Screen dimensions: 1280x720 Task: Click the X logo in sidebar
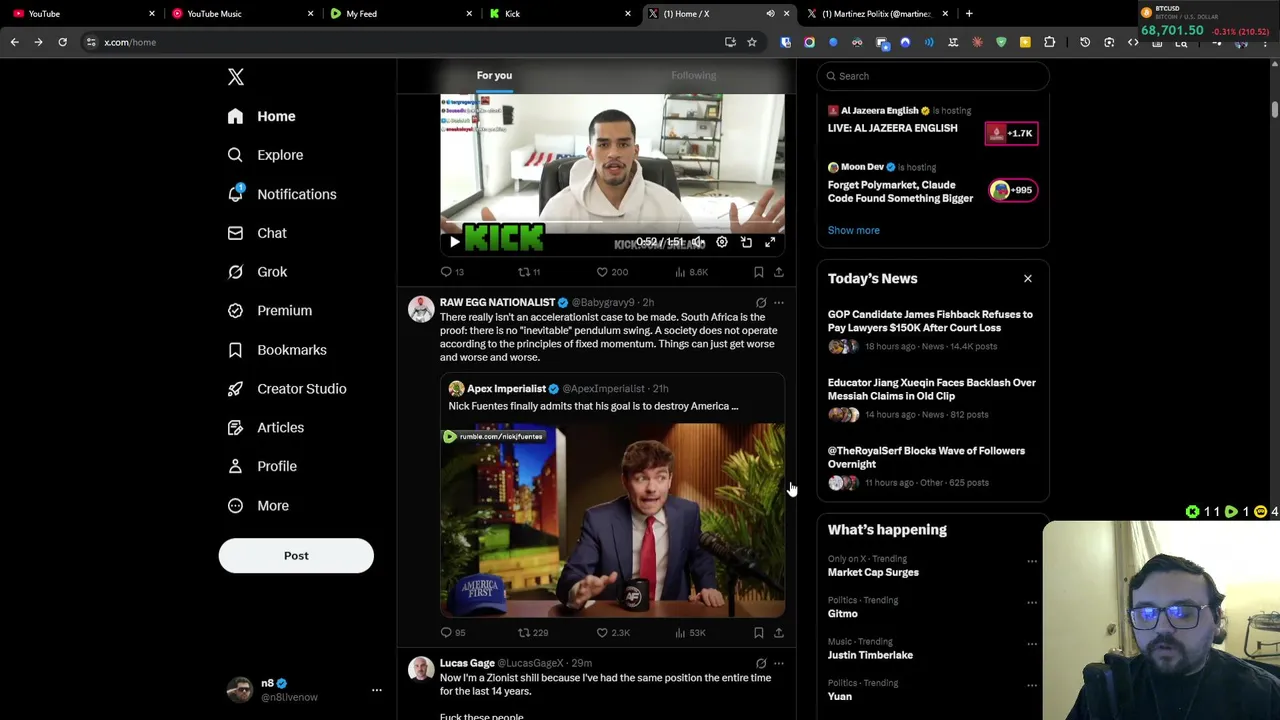click(x=236, y=77)
